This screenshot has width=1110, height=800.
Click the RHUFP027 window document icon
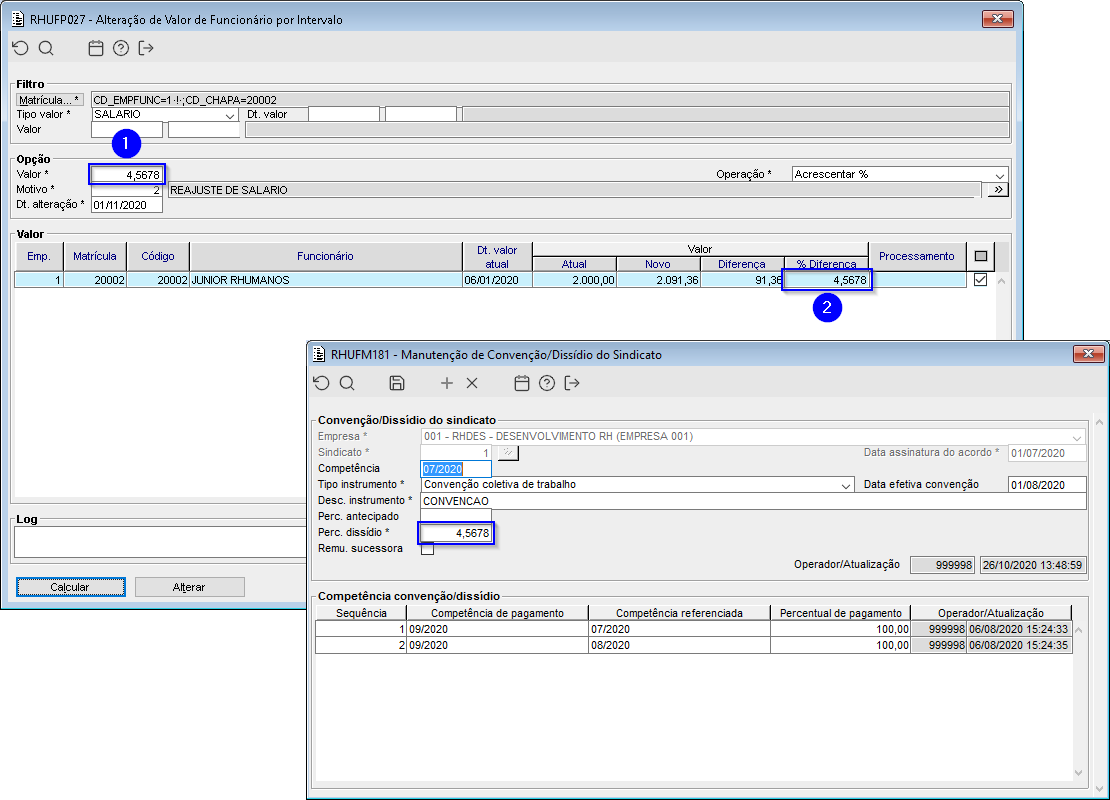18,19
